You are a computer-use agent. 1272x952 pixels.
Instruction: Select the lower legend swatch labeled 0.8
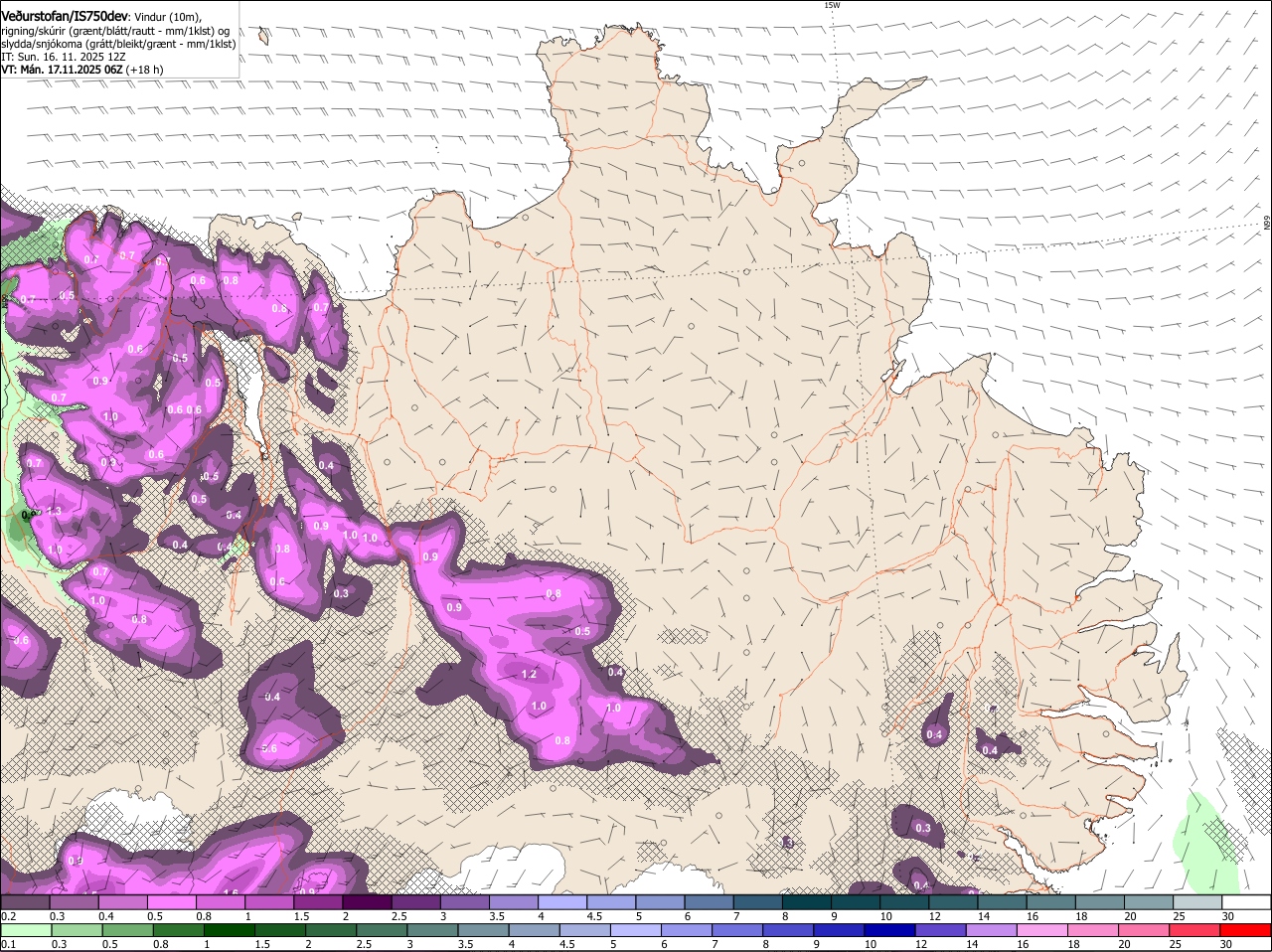[x=178, y=931]
